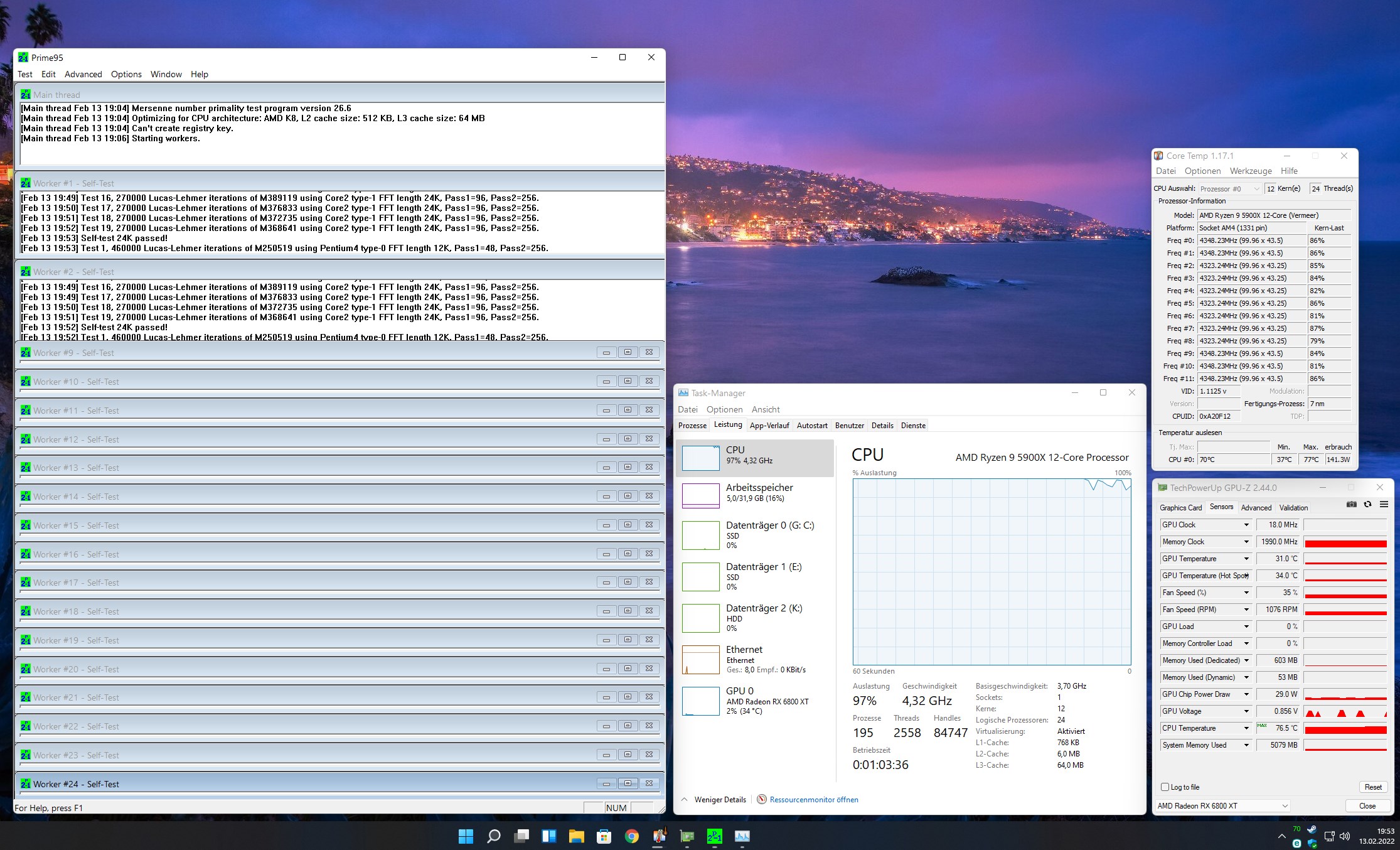Screen dimensions: 1400x850
Task: Open the Steam tray icon
Action: point(1312,830)
